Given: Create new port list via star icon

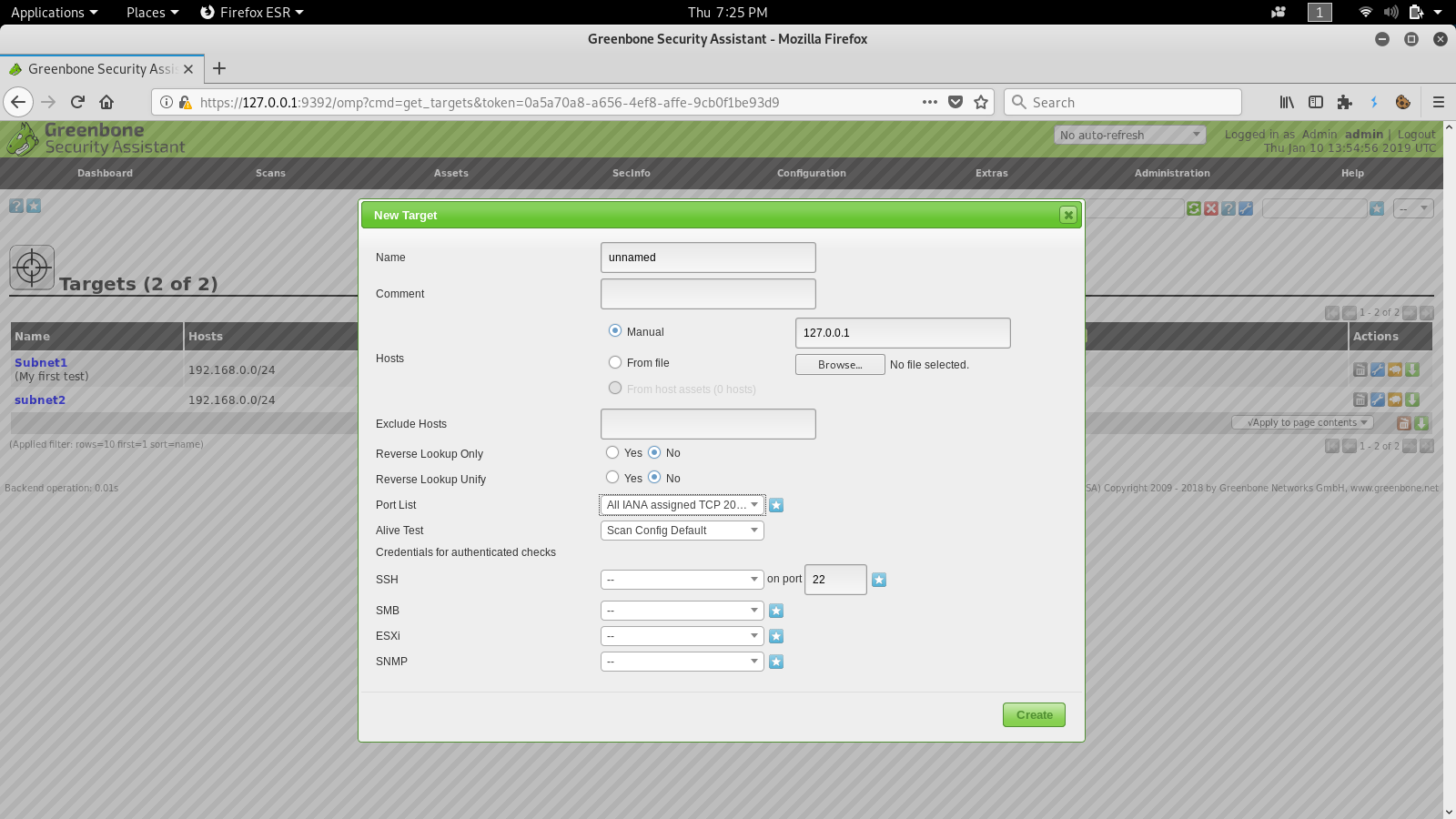Looking at the screenshot, I should pyautogui.click(x=776, y=505).
